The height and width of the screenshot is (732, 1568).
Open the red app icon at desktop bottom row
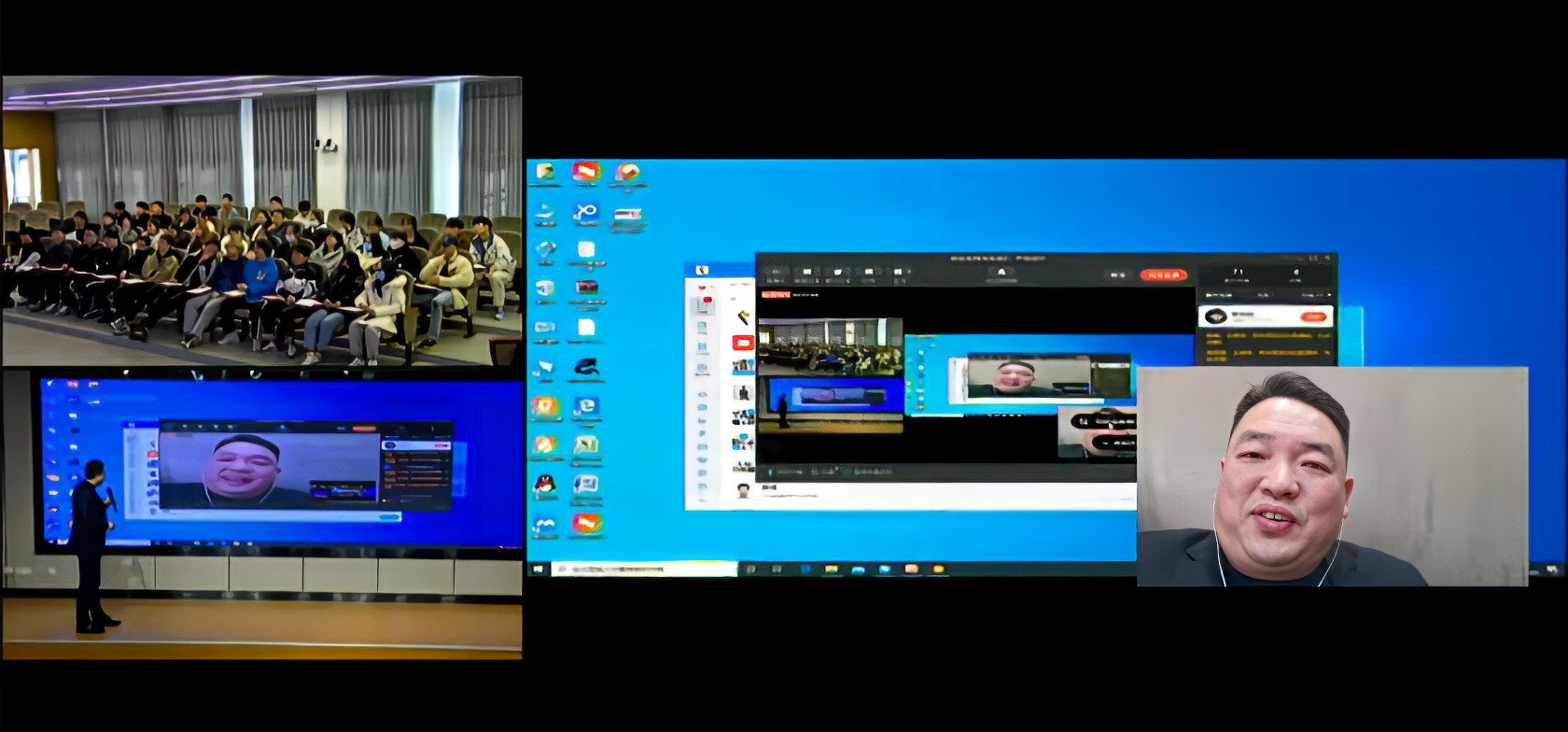click(x=586, y=524)
